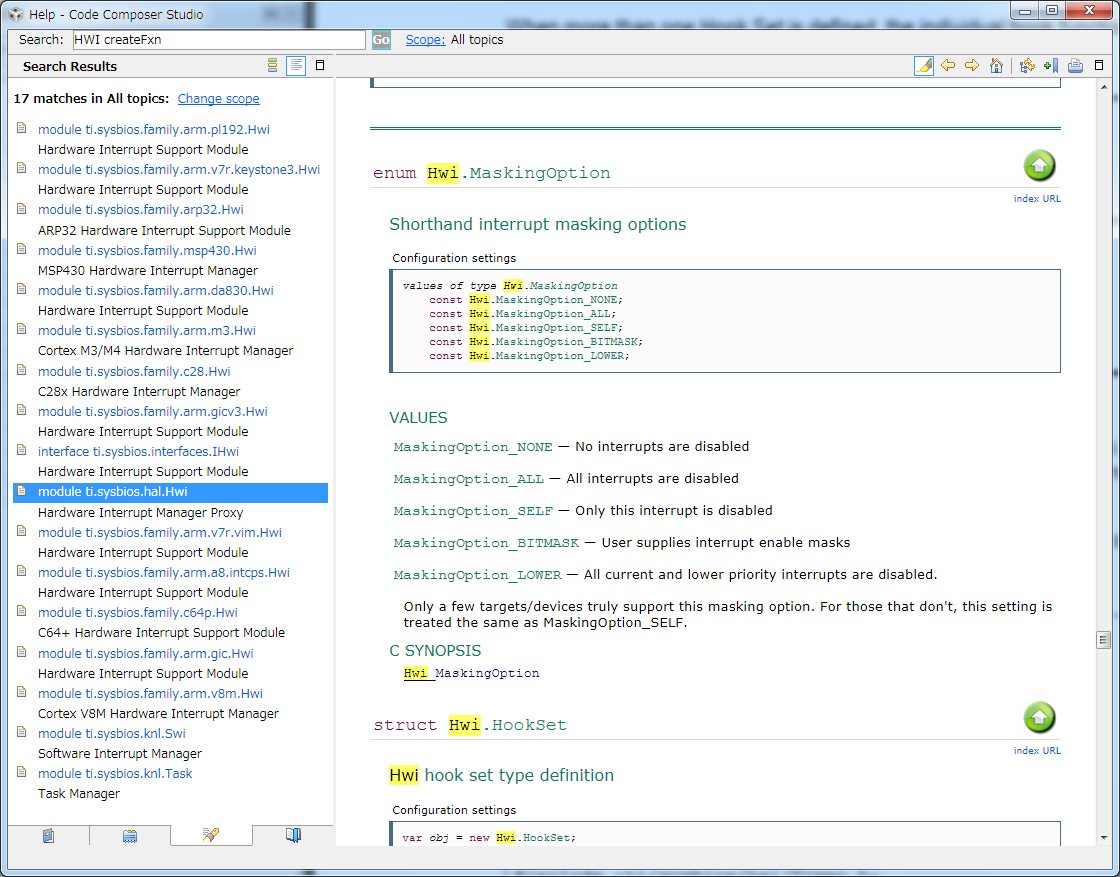Show topic in table of contents
The image size is (1120, 877).
pos(1027,66)
